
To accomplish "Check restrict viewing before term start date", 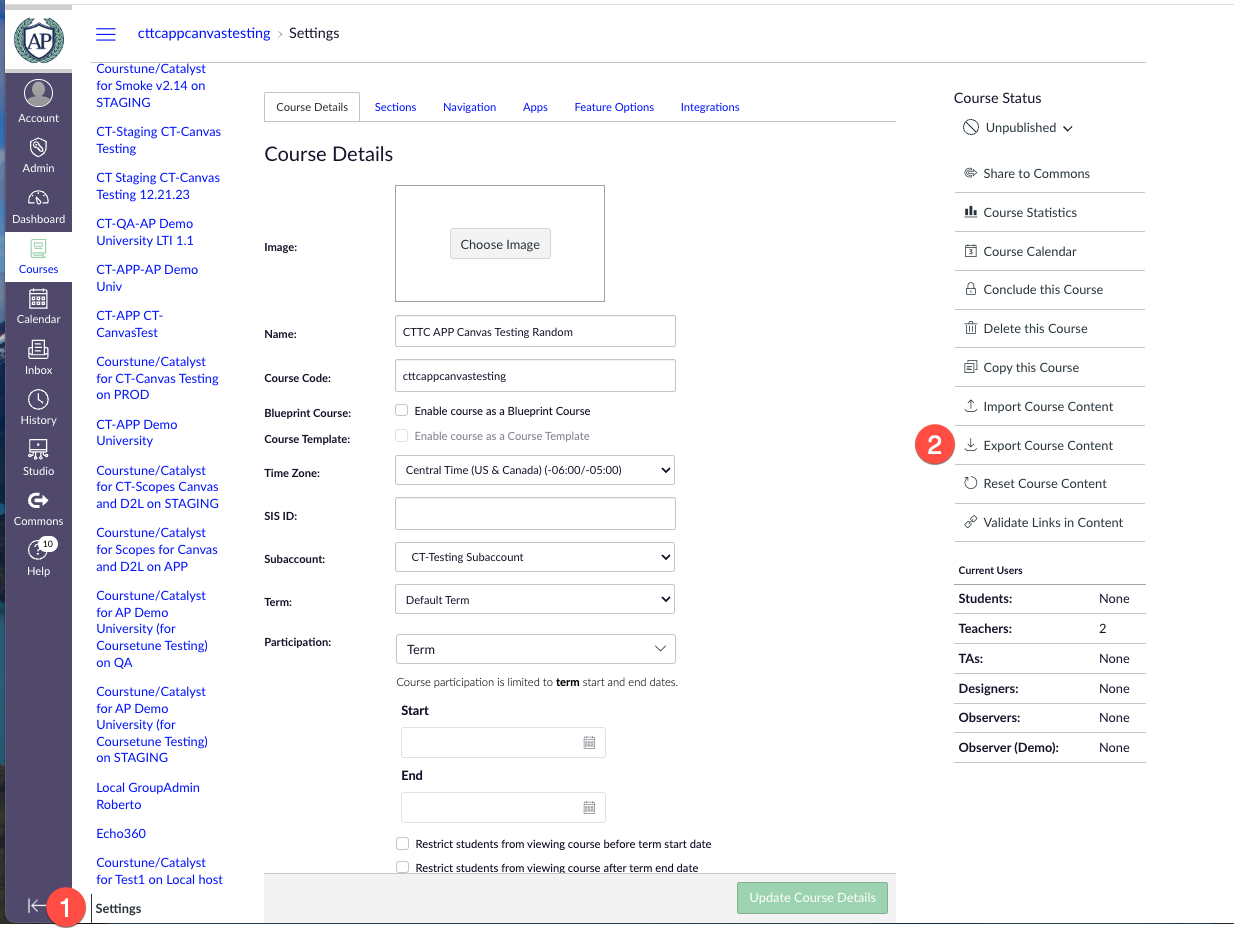I will pyautogui.click(x=403, y=844).
